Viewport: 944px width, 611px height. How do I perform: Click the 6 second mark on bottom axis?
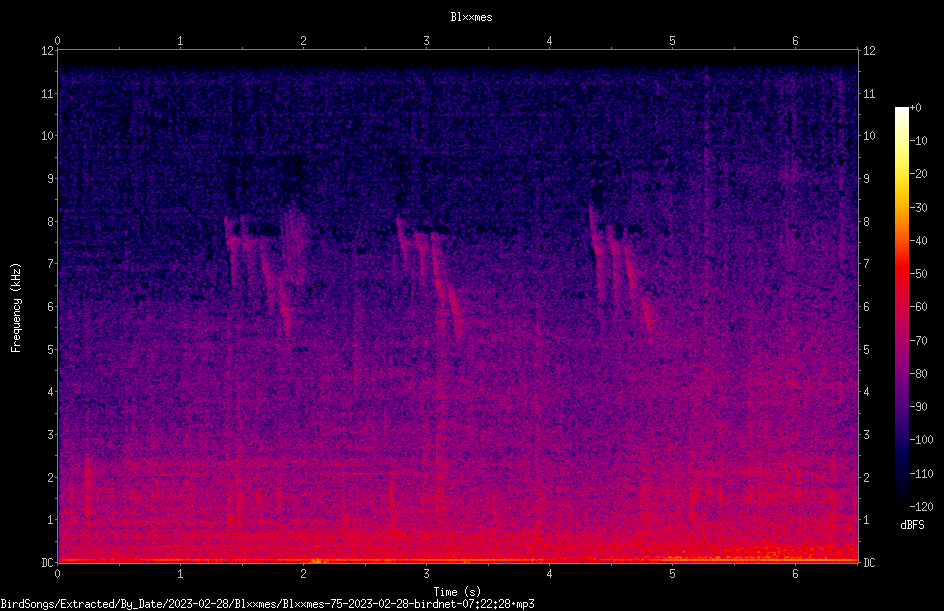click(795, 574)
